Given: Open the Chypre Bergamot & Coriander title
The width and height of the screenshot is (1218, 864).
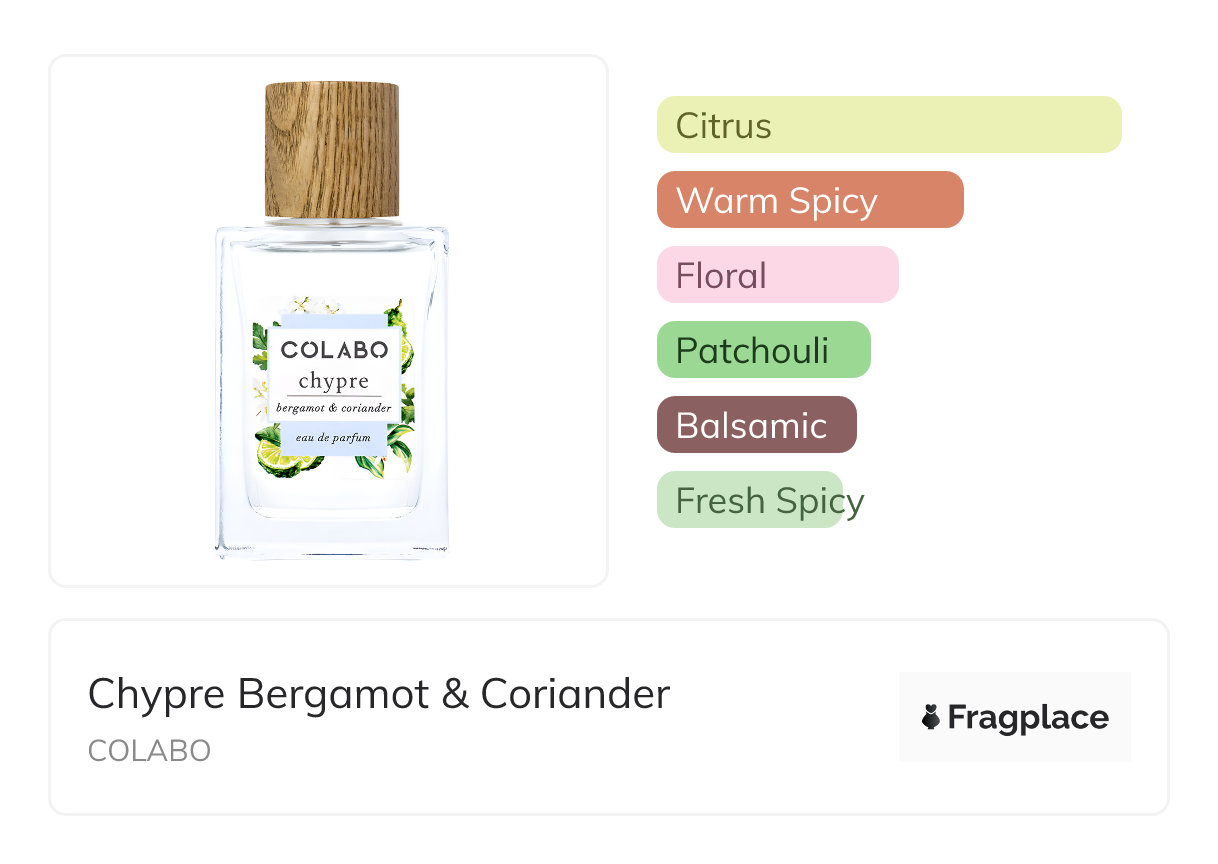Looking at the screenshot, I should tap(378, 694).
